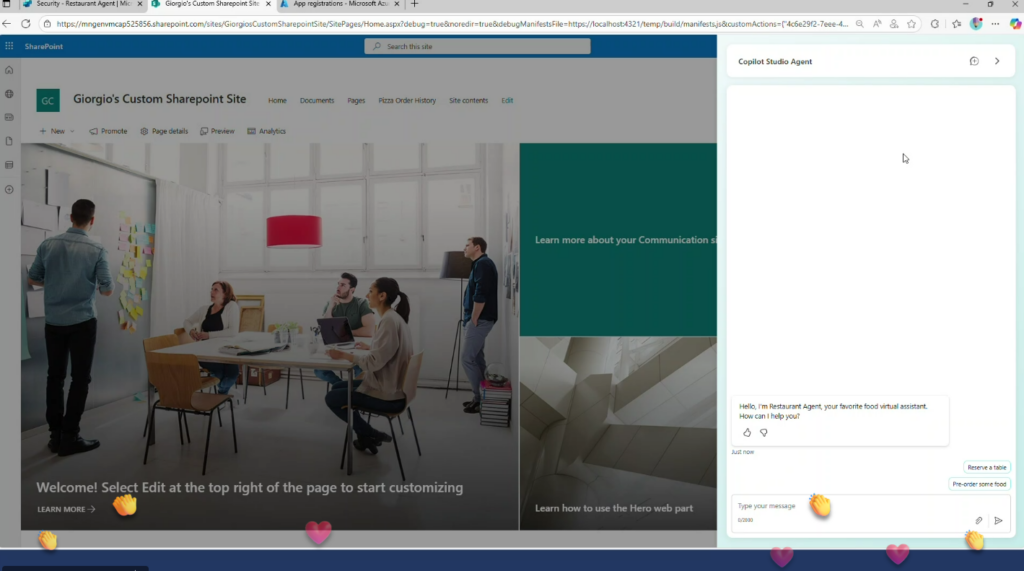The height and width of the screenshot is (571, 1024).
Task: Open Learn more about your Communication site tile
Action: 618,240
